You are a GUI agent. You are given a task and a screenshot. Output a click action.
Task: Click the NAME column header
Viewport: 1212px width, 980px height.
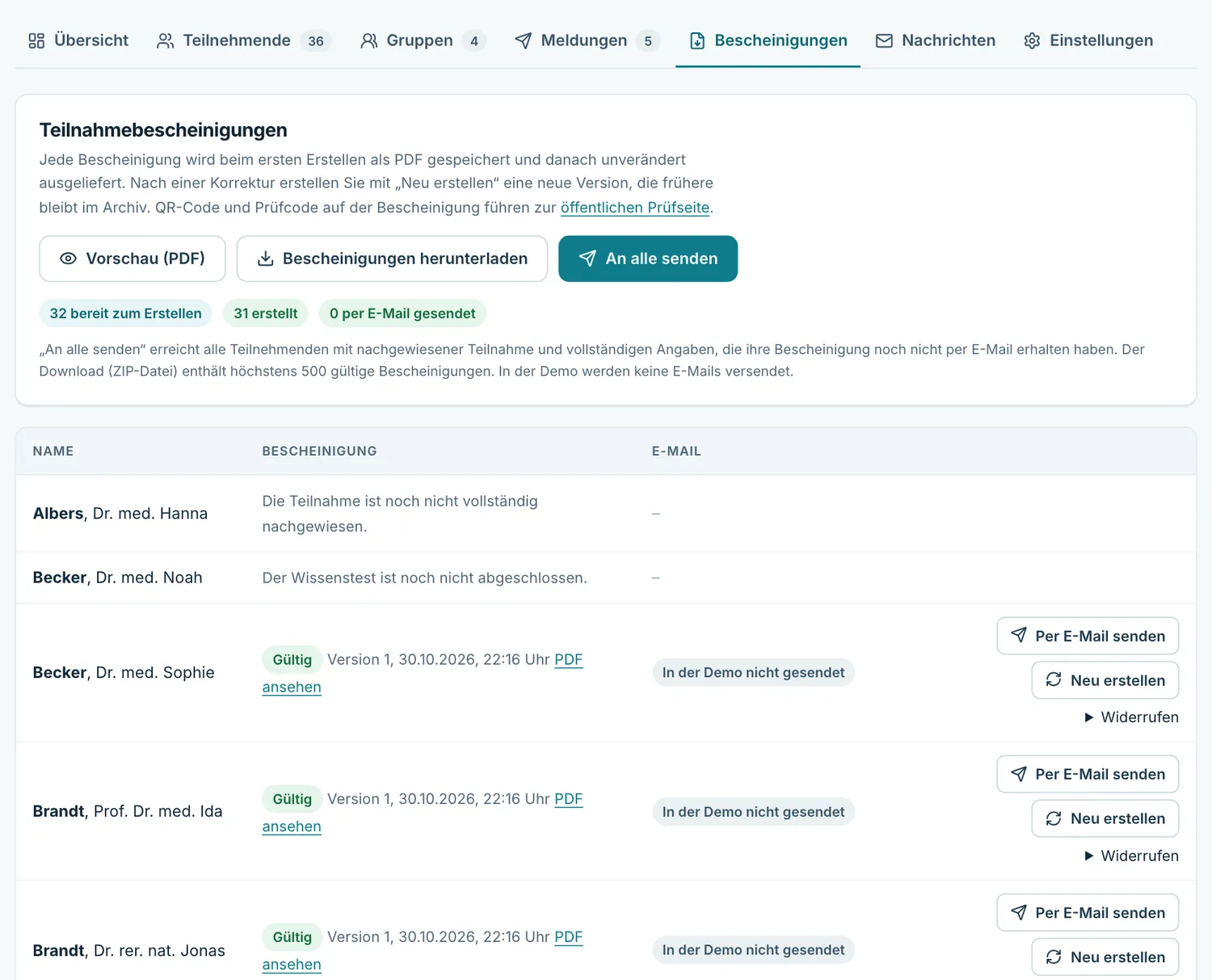pos(53,451)
